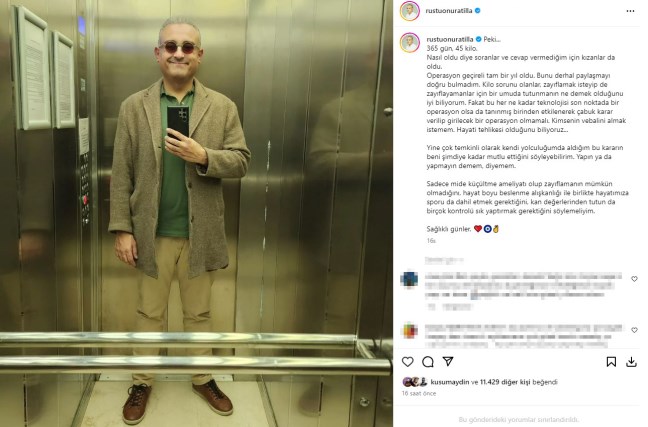Share the post with the paper plane icon

tap(448, 361)
